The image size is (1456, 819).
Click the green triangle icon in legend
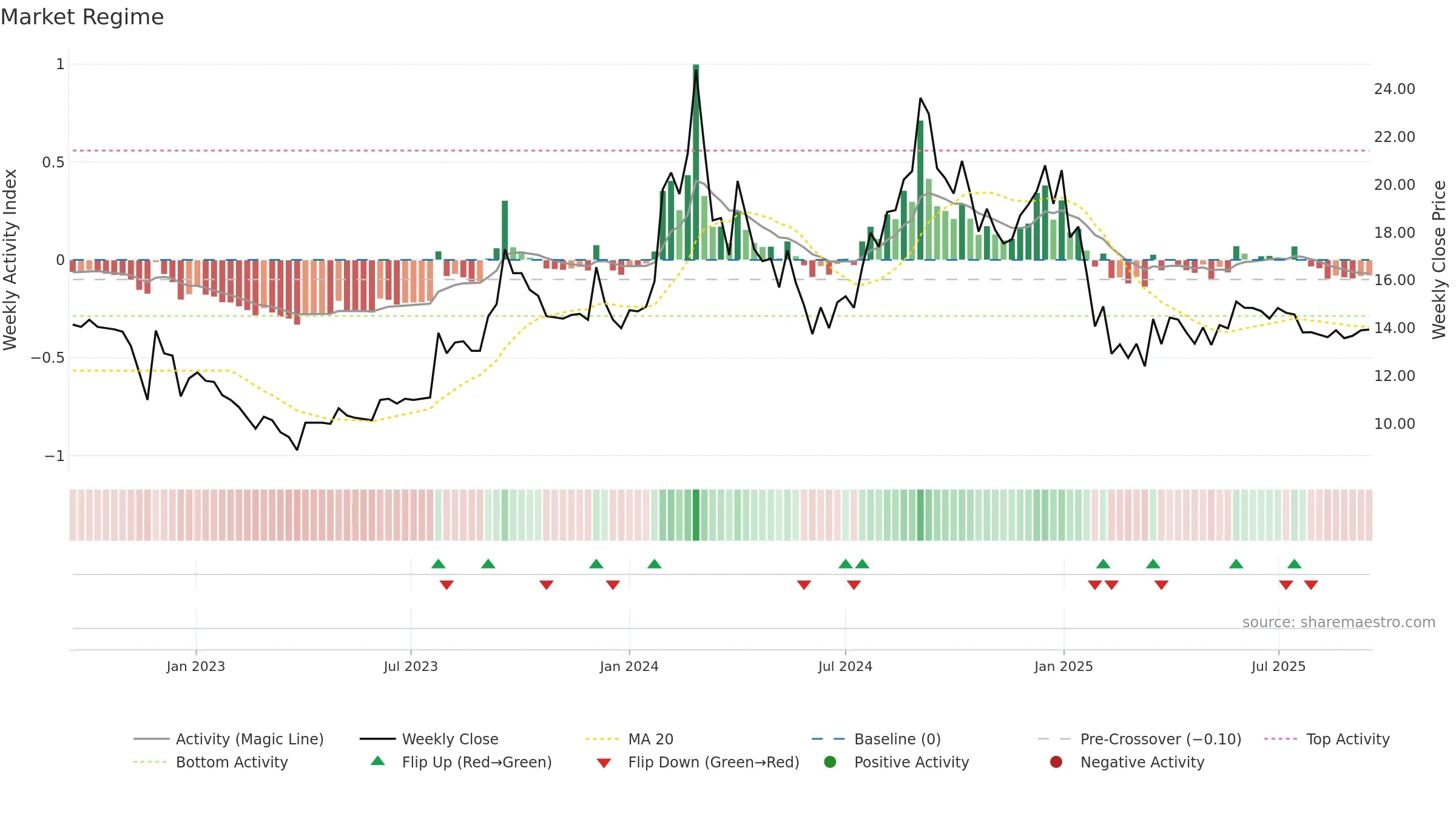point(378,761)
